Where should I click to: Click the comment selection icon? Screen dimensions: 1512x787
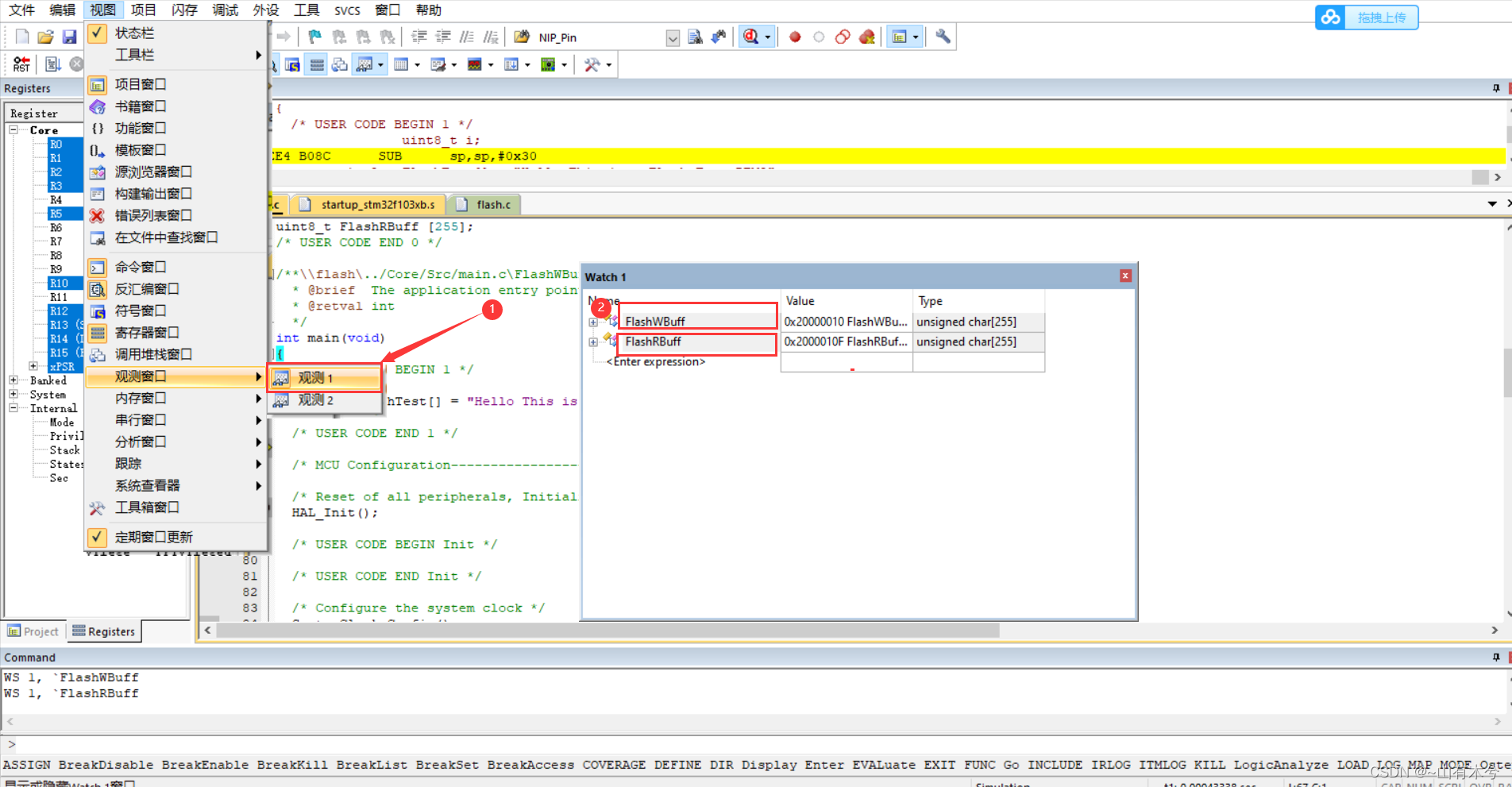pos(467,37)
